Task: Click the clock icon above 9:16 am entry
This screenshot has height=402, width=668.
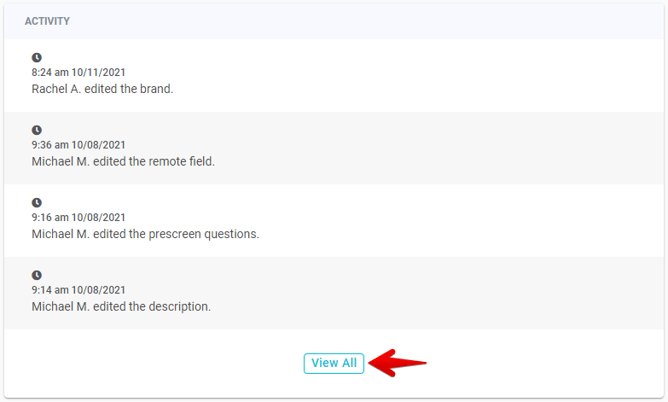Action: click(x=37, y=203)
